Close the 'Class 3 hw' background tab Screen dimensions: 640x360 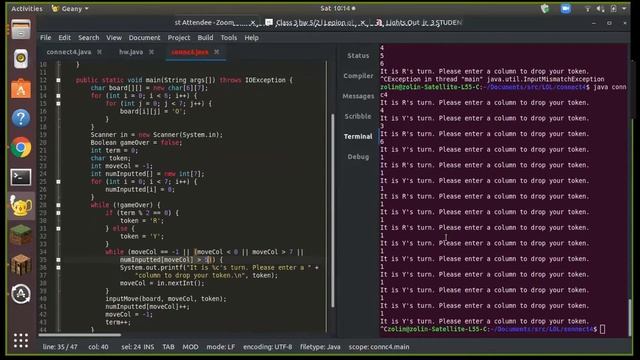tap(363, 23)
